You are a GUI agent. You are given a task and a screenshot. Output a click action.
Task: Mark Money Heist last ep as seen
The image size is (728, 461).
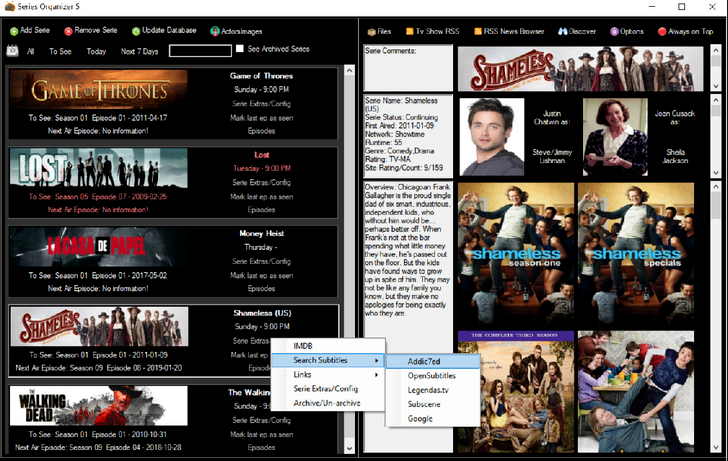click(x=261, y=276)
